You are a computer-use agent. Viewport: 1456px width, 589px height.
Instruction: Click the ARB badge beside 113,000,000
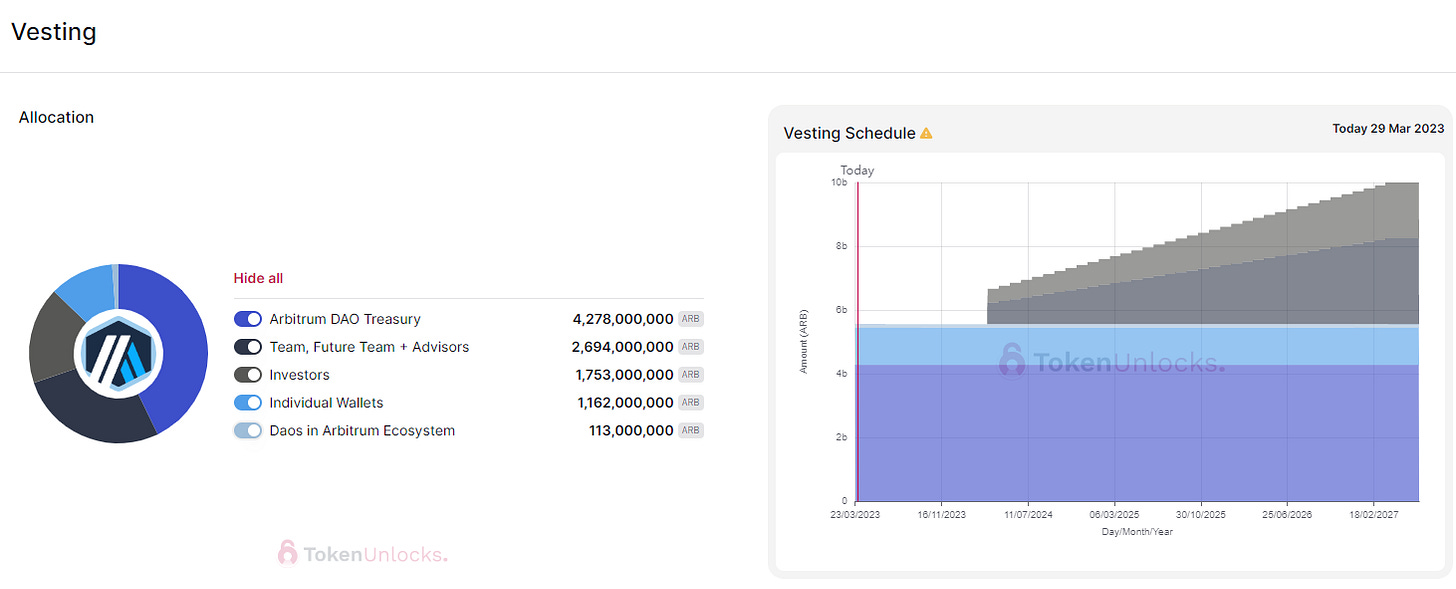691,431
